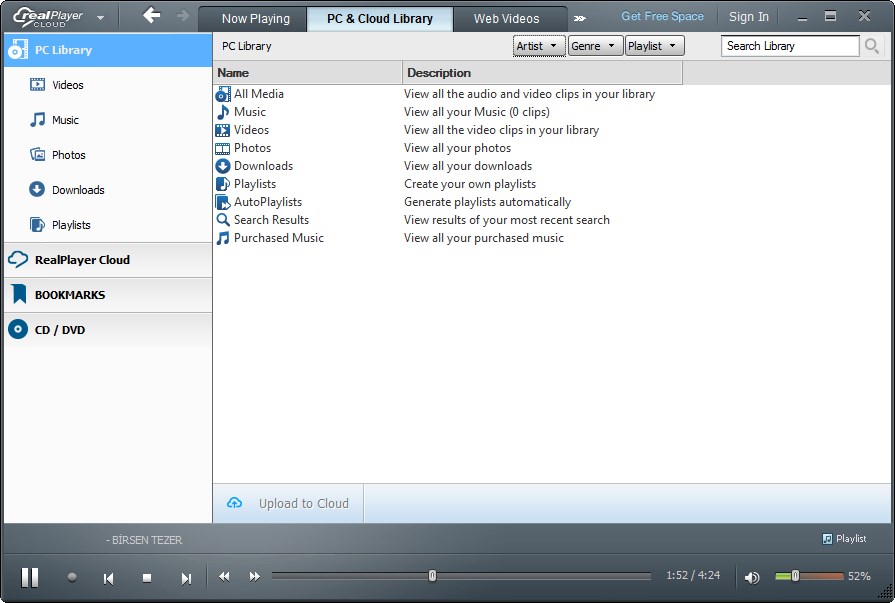Stop playback

pos(147,578)
